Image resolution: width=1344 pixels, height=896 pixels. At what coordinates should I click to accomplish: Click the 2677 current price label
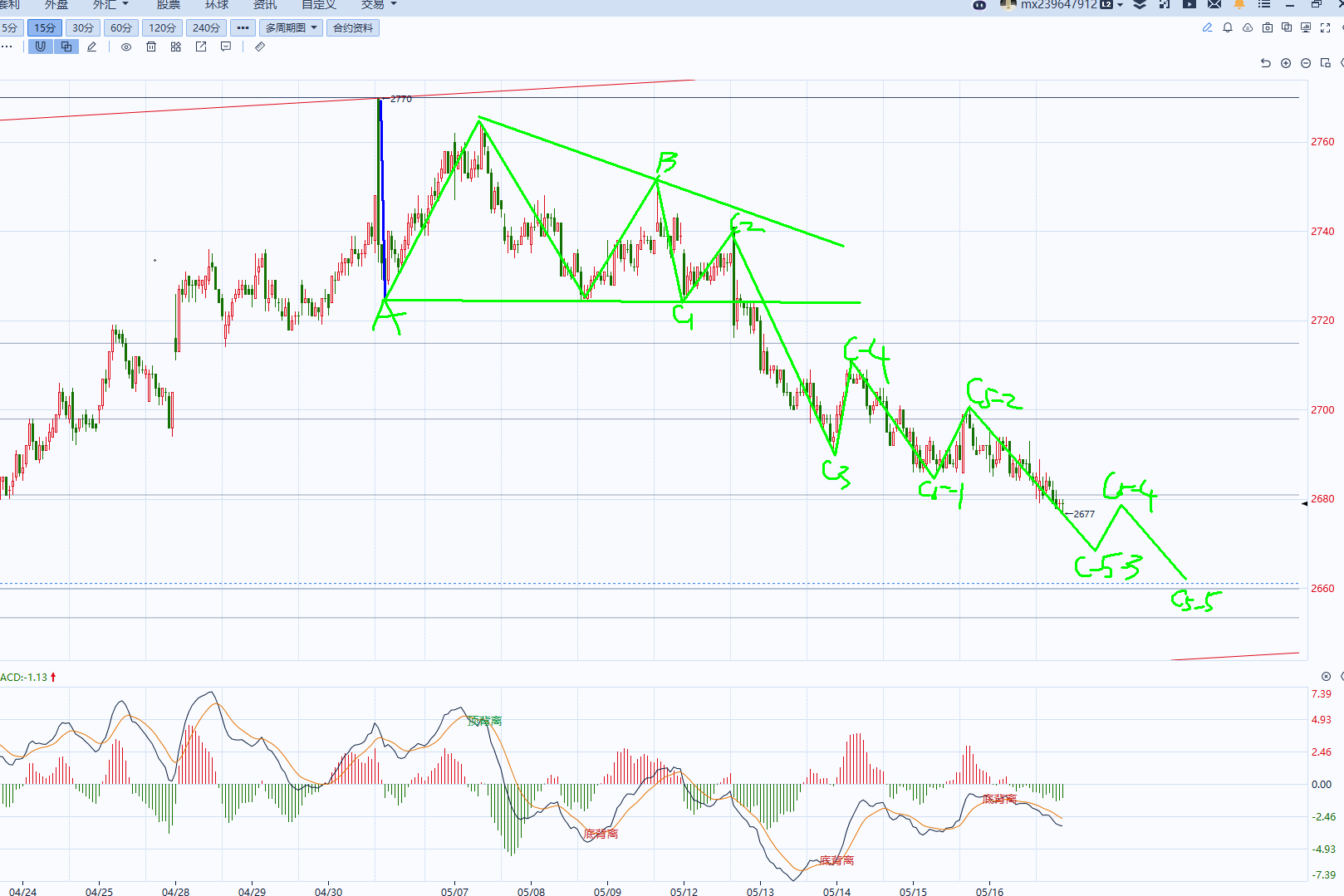[1084, 514]
